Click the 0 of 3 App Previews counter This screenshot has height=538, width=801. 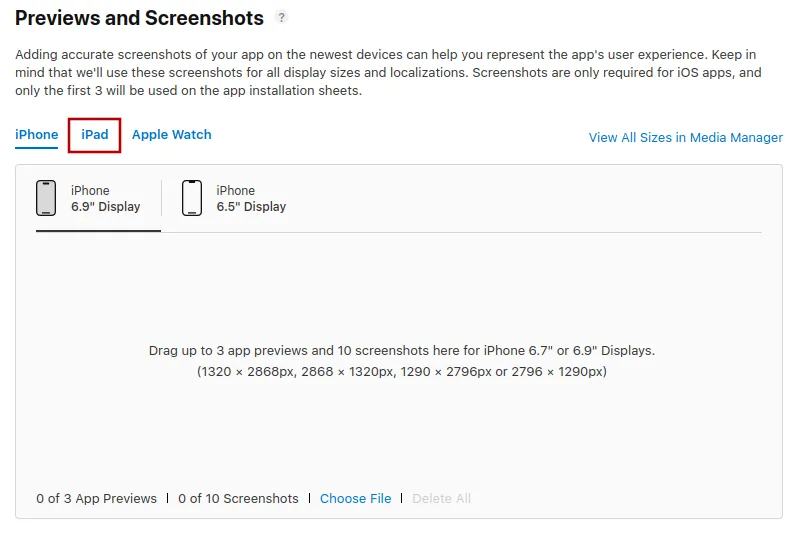click(x=96, y=498)
